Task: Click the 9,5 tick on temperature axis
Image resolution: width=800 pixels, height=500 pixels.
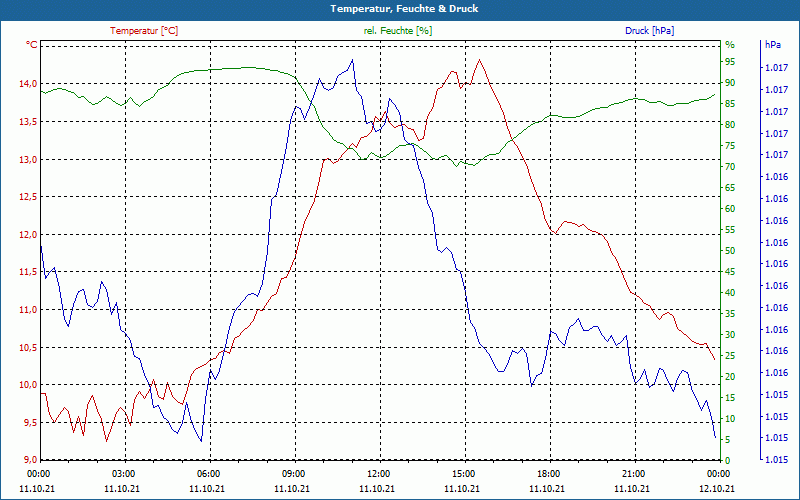Action: point(30,422)
